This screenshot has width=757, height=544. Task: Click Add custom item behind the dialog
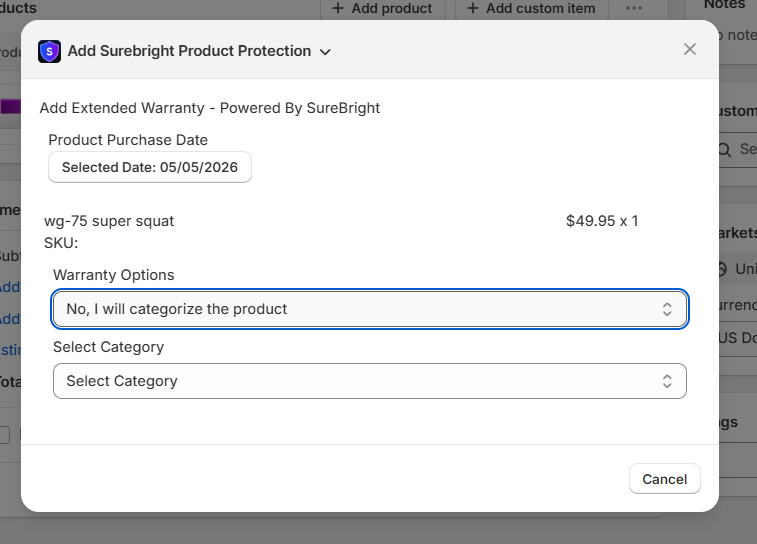point(532,9)
